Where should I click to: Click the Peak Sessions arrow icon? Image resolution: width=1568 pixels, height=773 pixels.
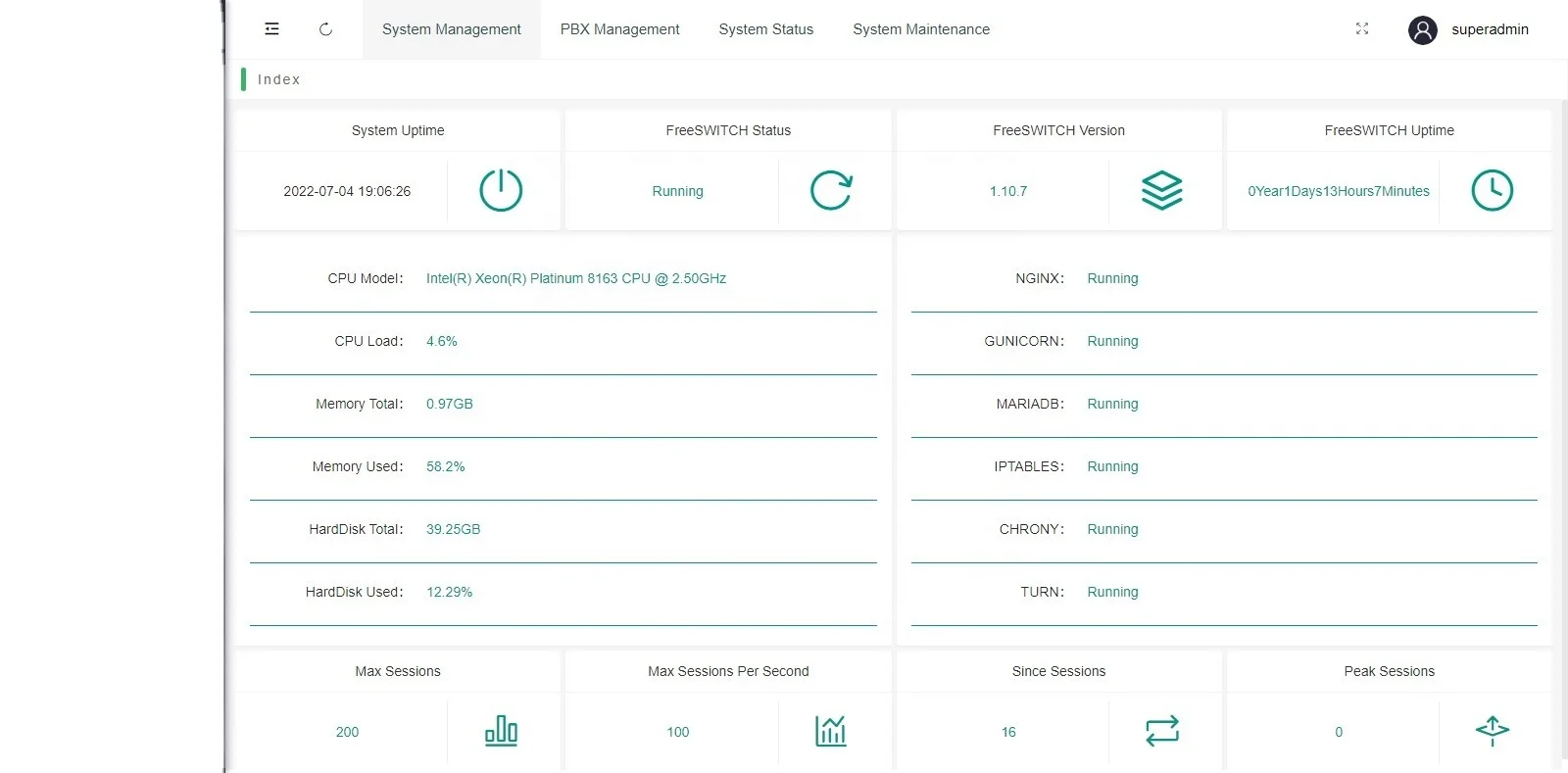click(1493, 731)
